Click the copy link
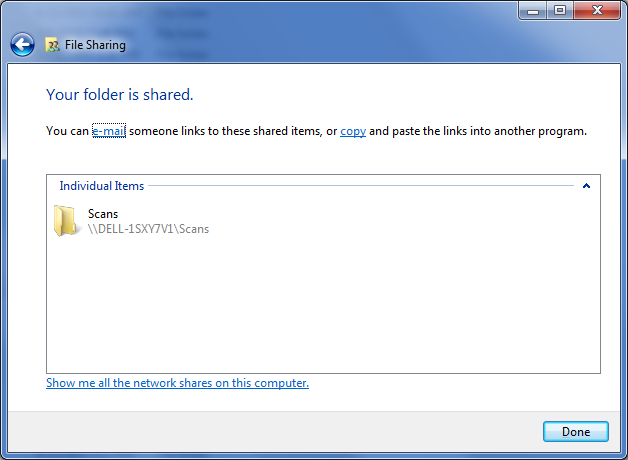This screenshot has height=460, width=628. click(x=353, y=131)
